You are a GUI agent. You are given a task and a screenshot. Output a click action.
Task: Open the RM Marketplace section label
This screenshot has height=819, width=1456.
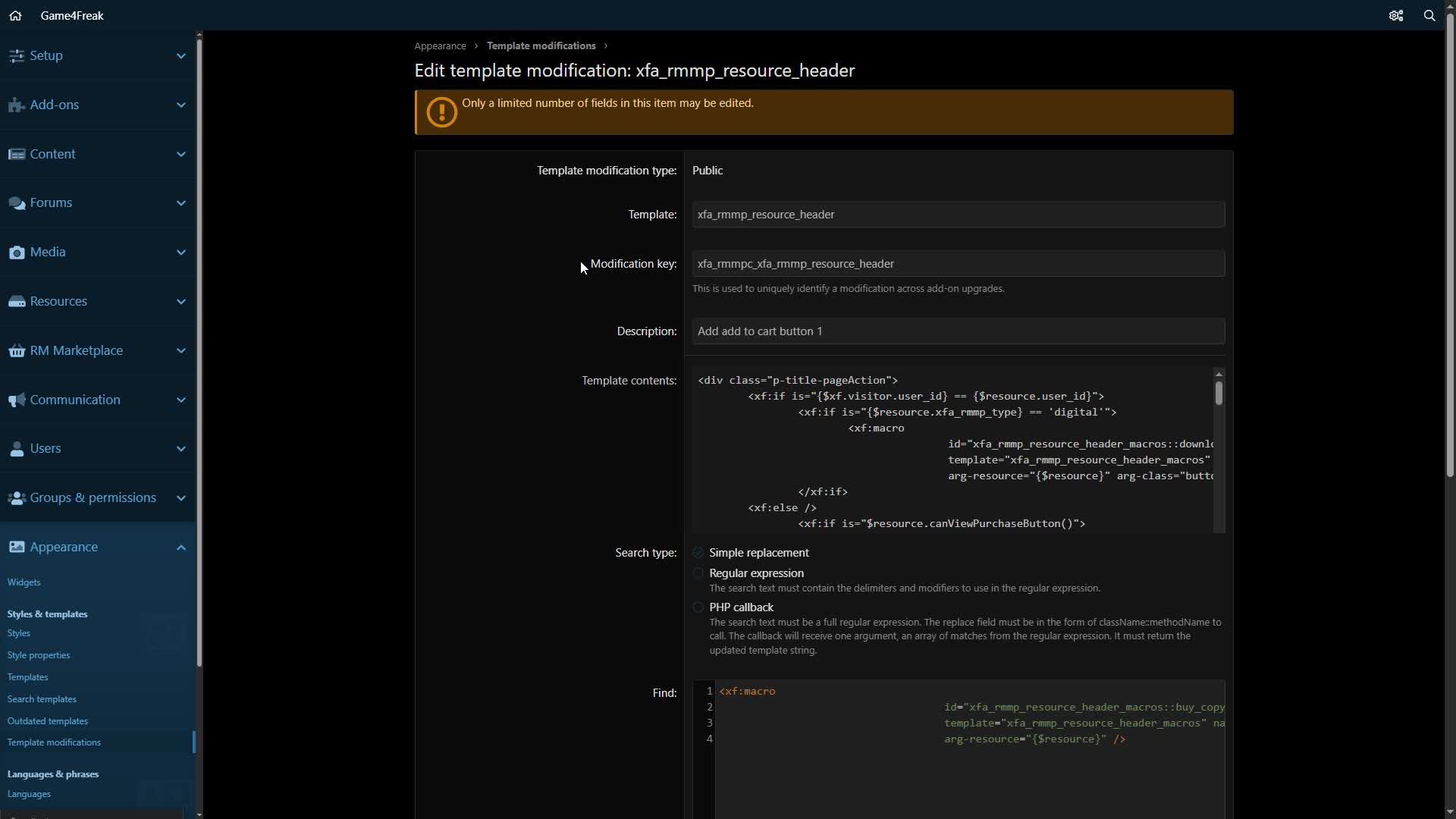[77, 350]
